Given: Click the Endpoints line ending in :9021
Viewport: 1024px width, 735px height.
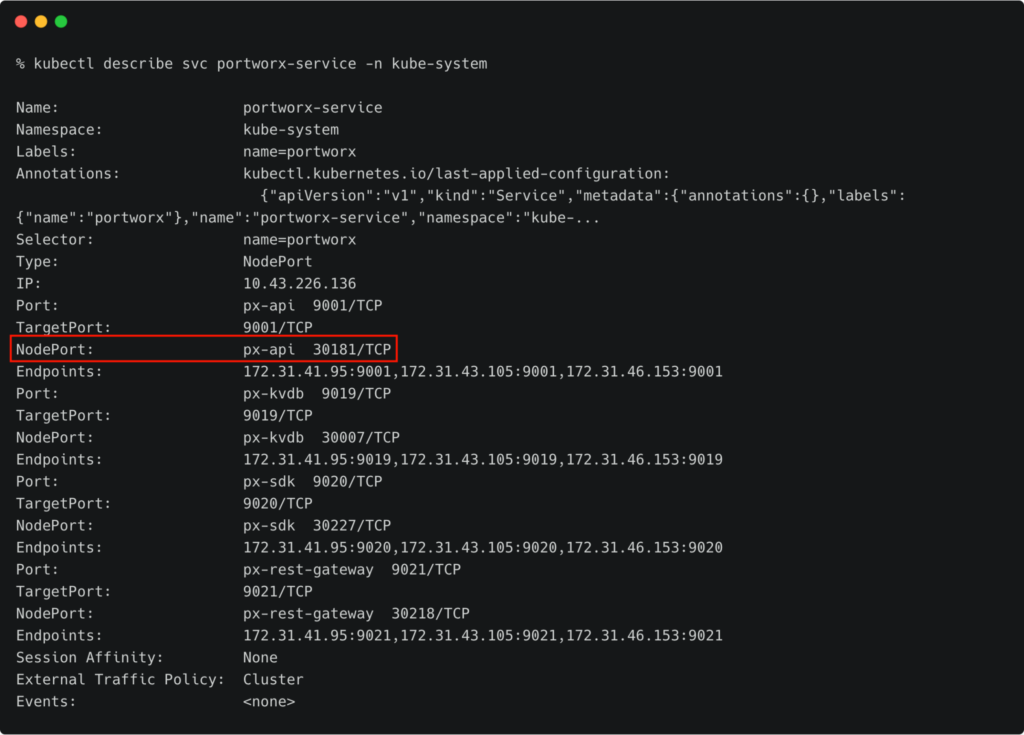Looking at the screenshot, I should pos(482,636).
